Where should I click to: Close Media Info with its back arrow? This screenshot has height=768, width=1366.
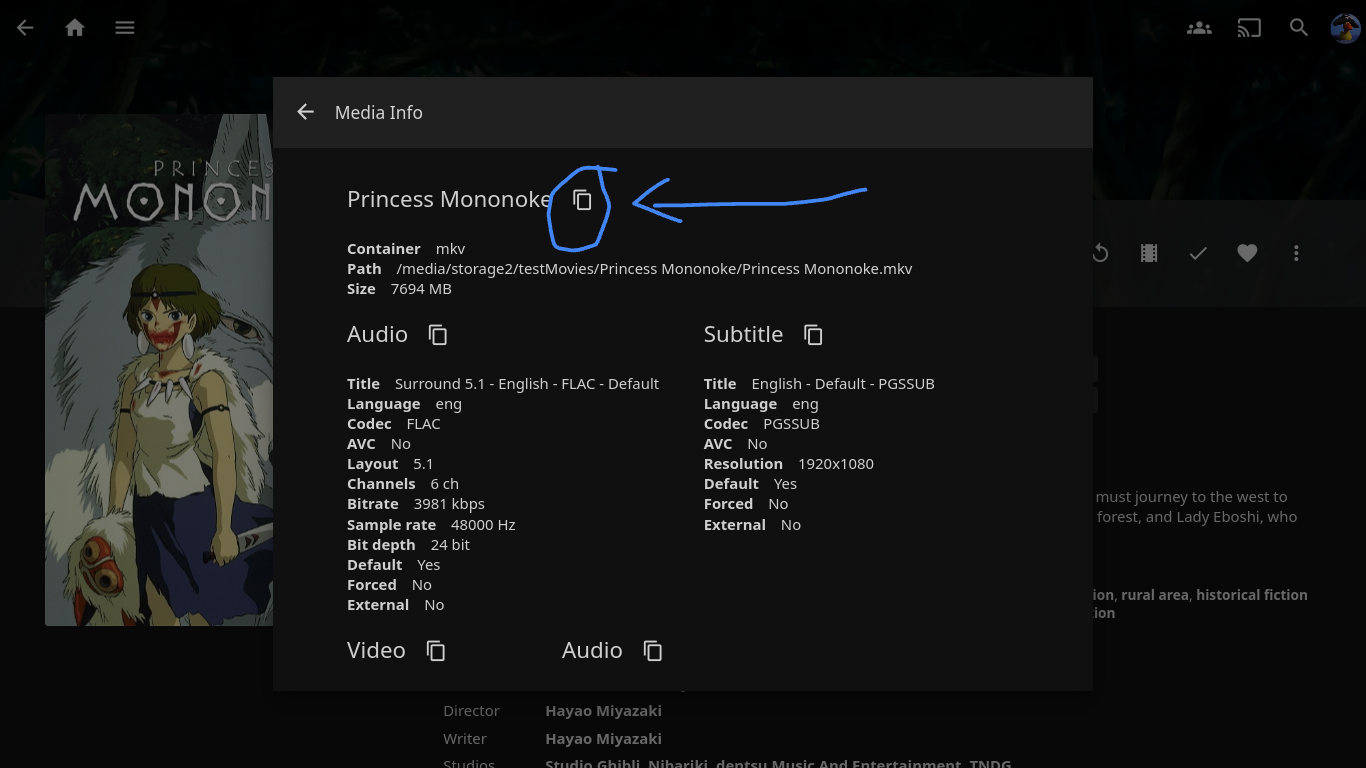pyautogui.click(x=306, y=112)
